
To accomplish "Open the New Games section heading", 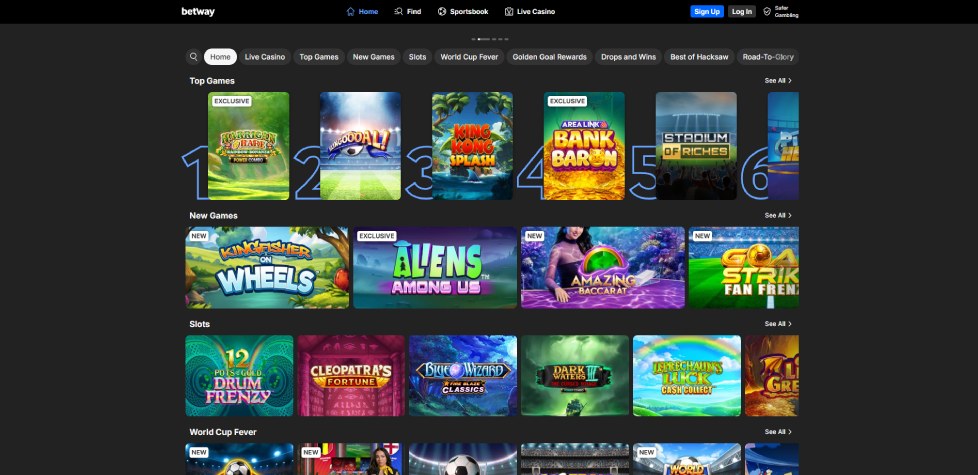I will pos(213,215).
